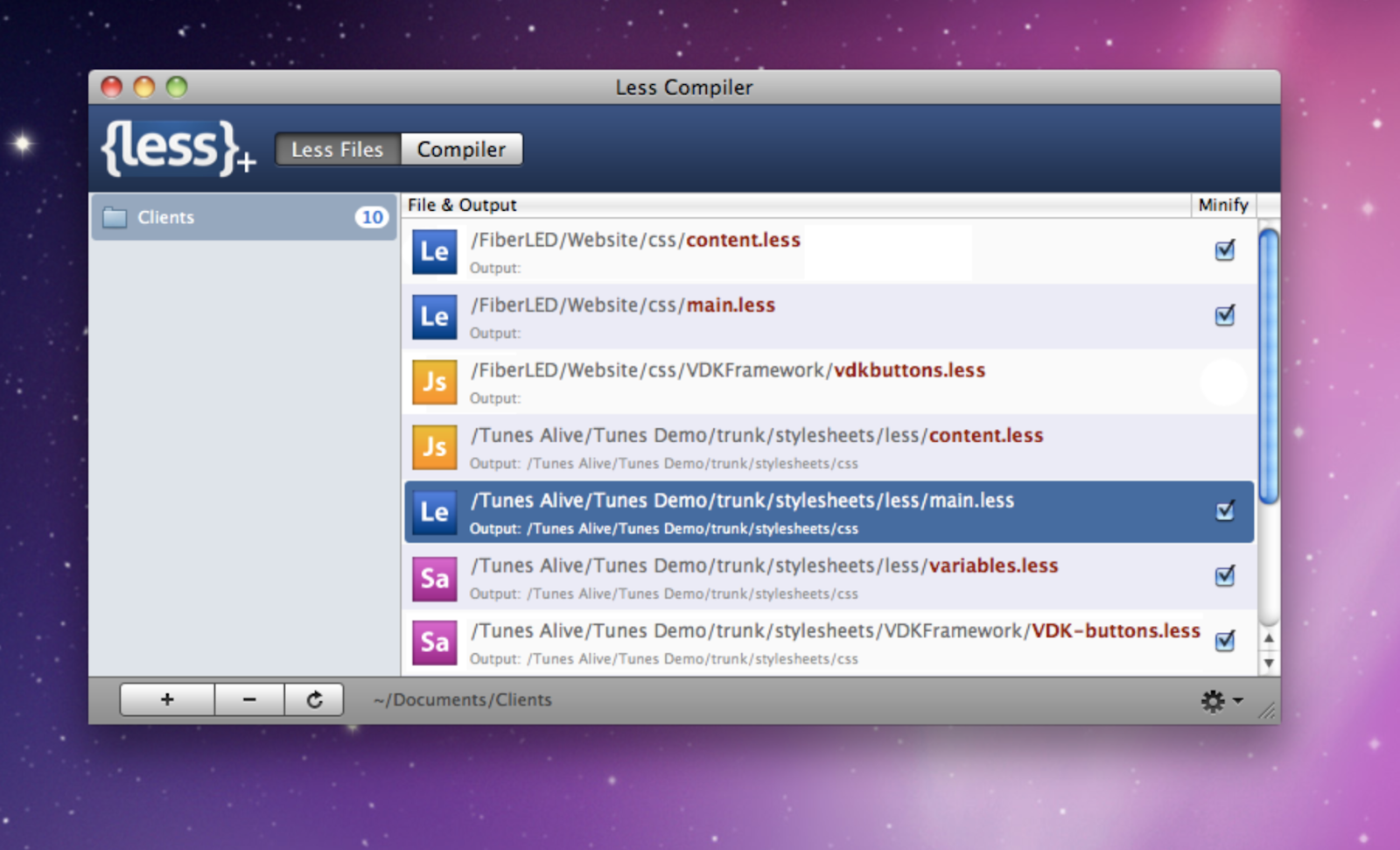
Task: Click the Js icon for Tunes Alive content.less
Action: [x=435, y=447]
